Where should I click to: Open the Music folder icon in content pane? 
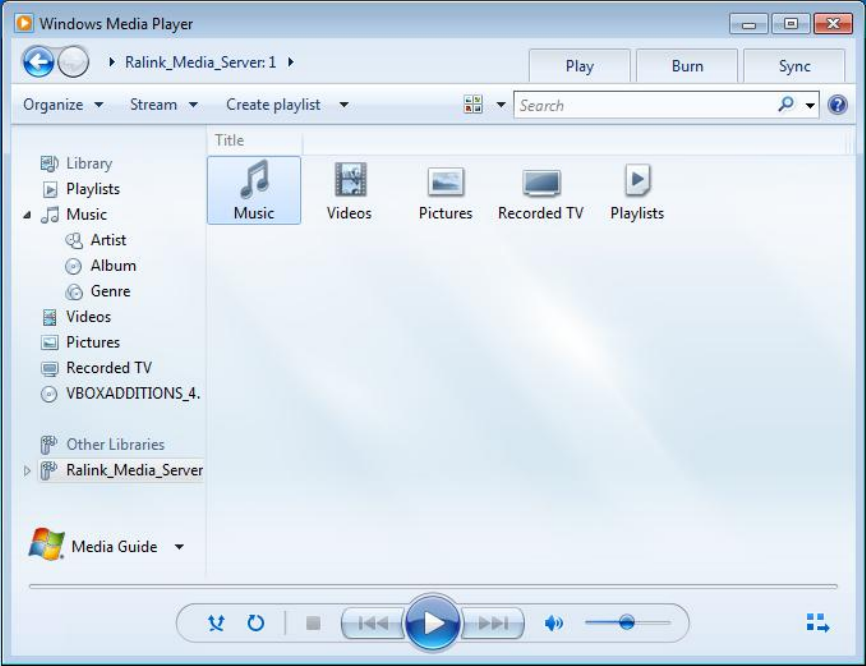pos(254,190)
